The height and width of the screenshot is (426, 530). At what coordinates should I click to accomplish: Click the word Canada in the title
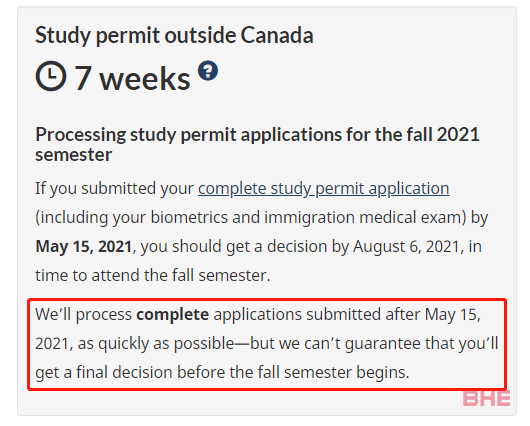(277, 35)
